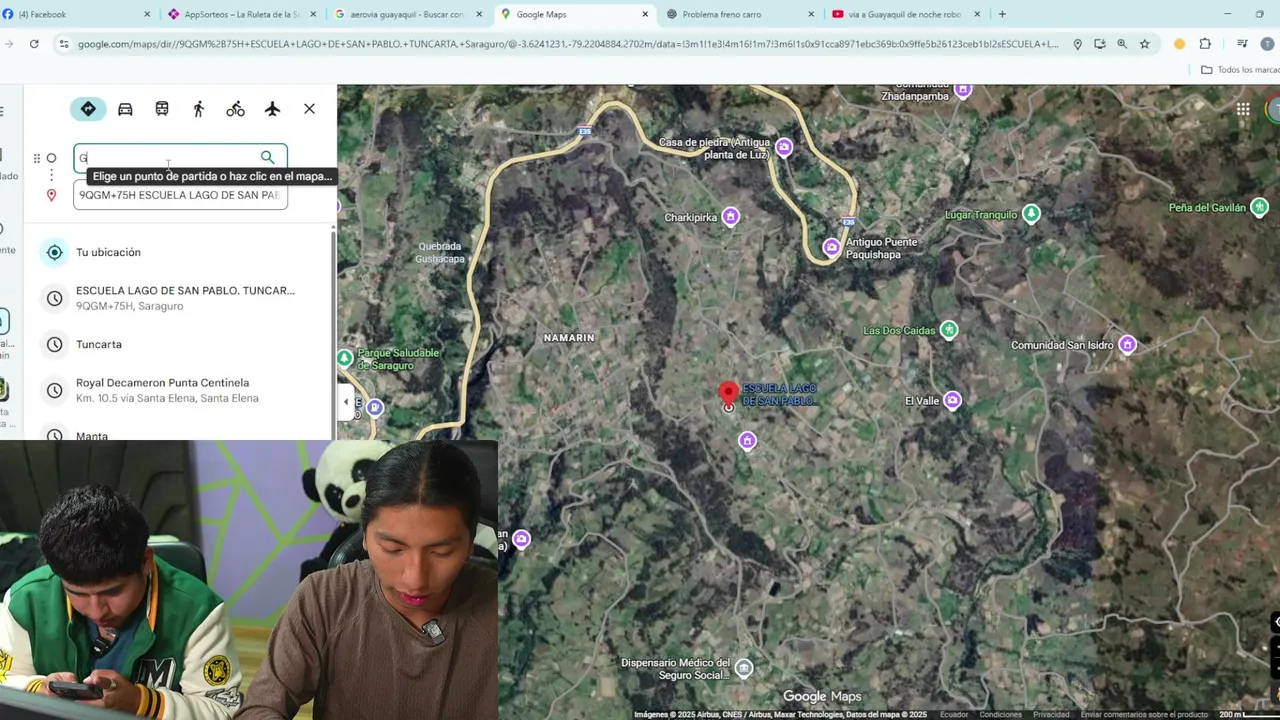The image size is (1280, 720).
Task: Choose cycling travel mode
Action: (235, 109)
